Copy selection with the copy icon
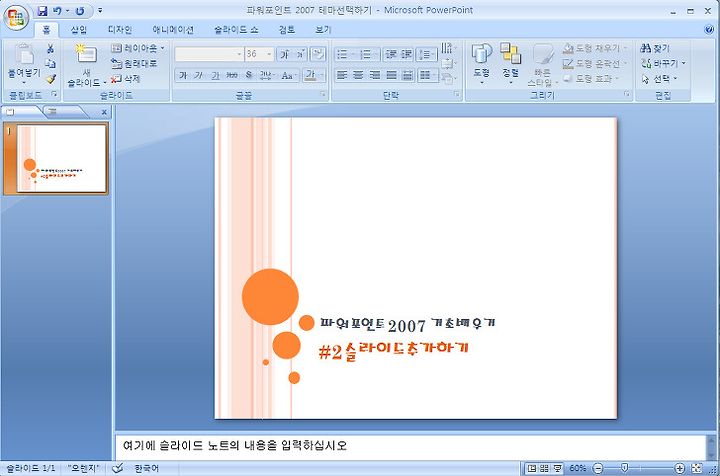The image size is (720, 476). 50,63
